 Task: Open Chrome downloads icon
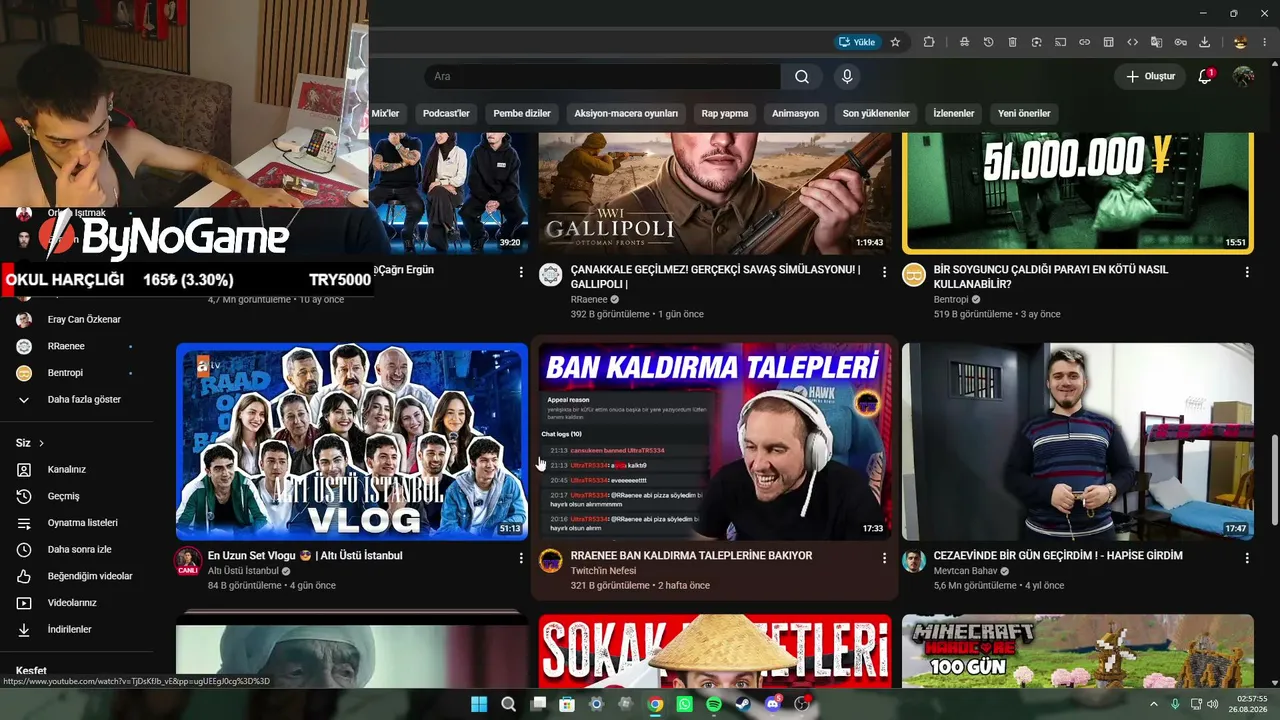pos(1205,42)
